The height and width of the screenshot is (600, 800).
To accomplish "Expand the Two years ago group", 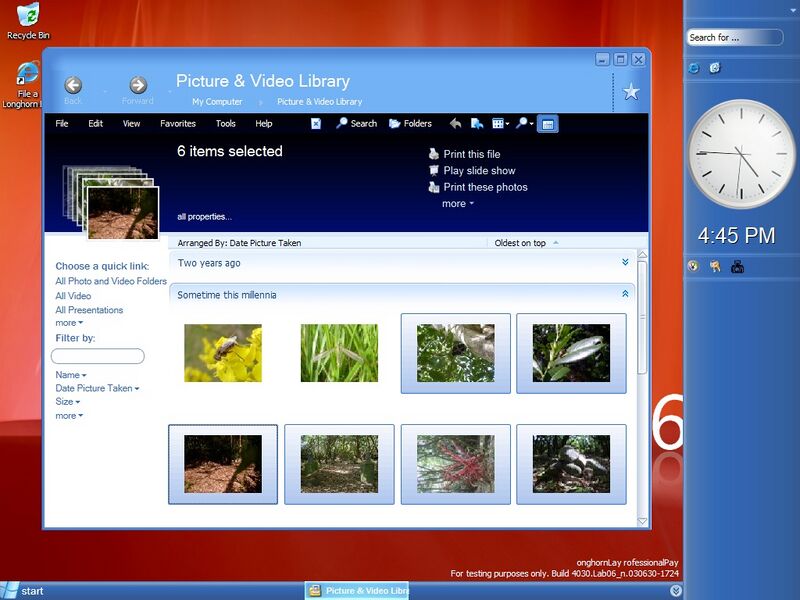I will click(625, 263).
